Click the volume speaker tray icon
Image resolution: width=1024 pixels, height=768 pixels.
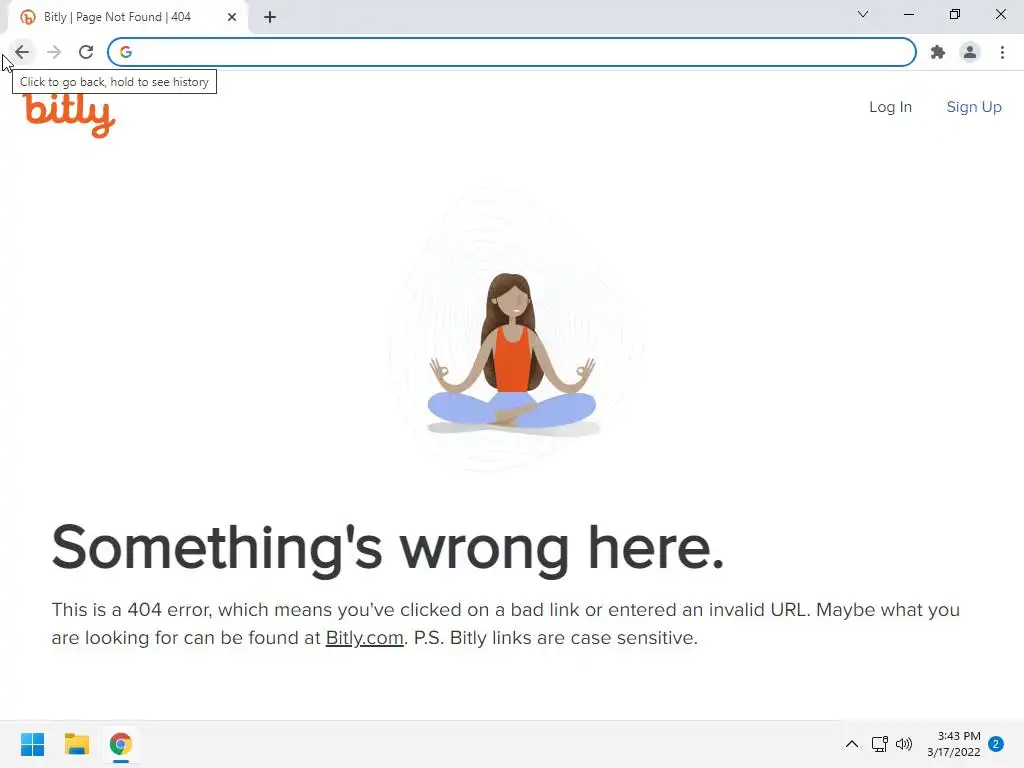[x=904, y=744]
